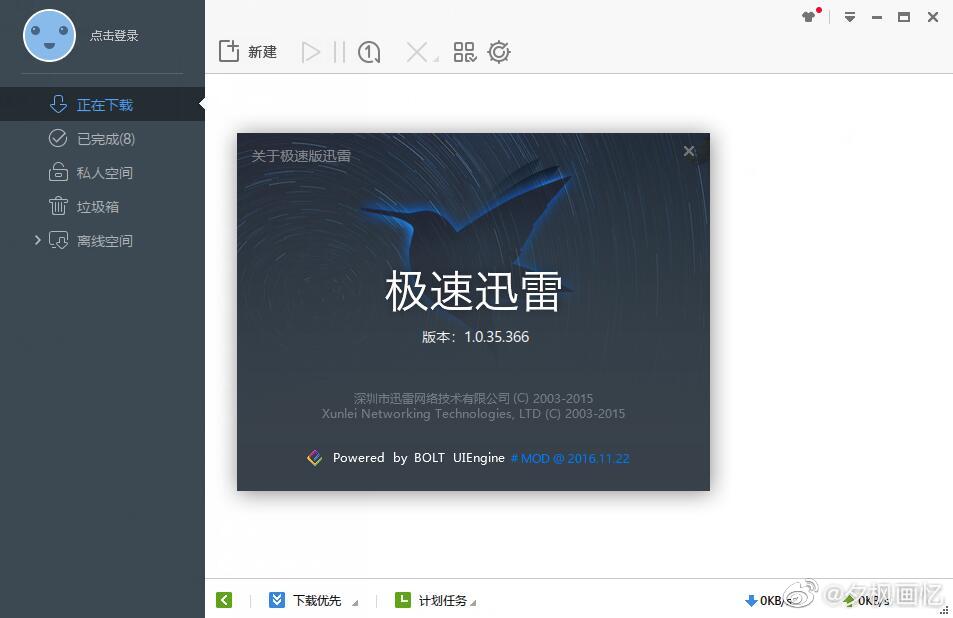953x618 pixels.
Task: Open 私人空间 private space
Action: pos(104,173)
